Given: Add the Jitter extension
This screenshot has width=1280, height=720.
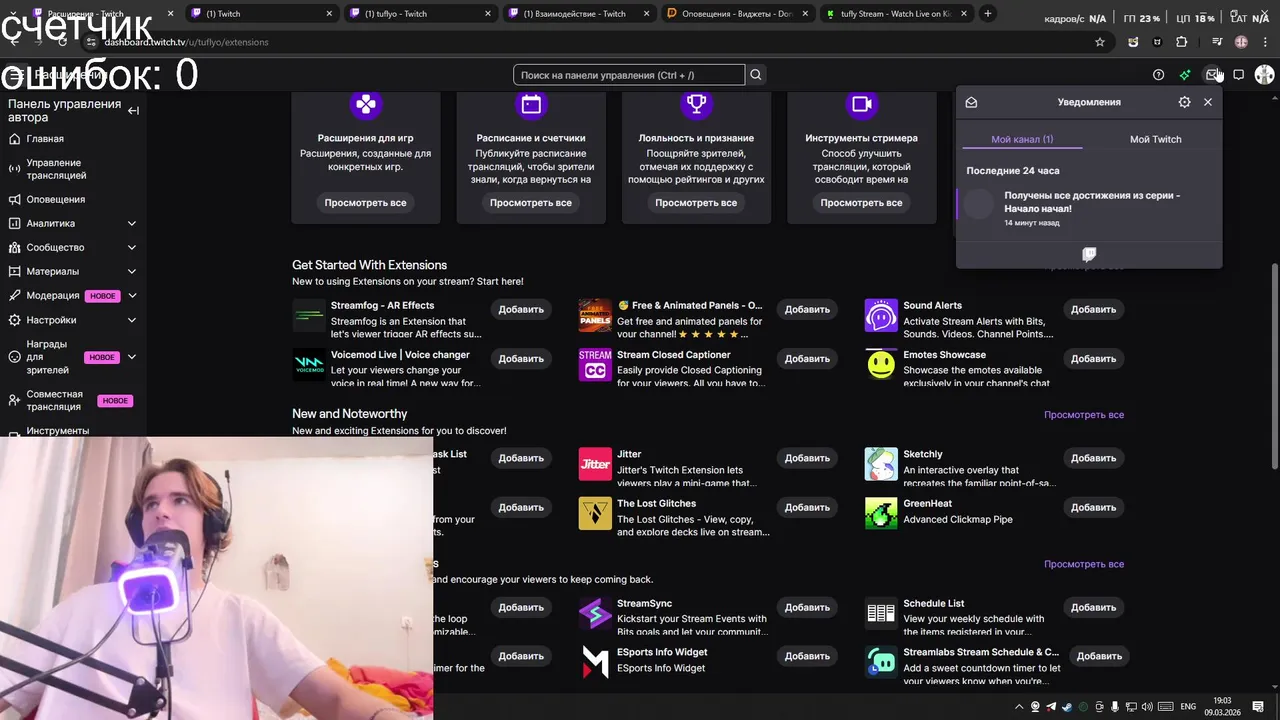Looking at the screenshot, I should coord(807,458).
